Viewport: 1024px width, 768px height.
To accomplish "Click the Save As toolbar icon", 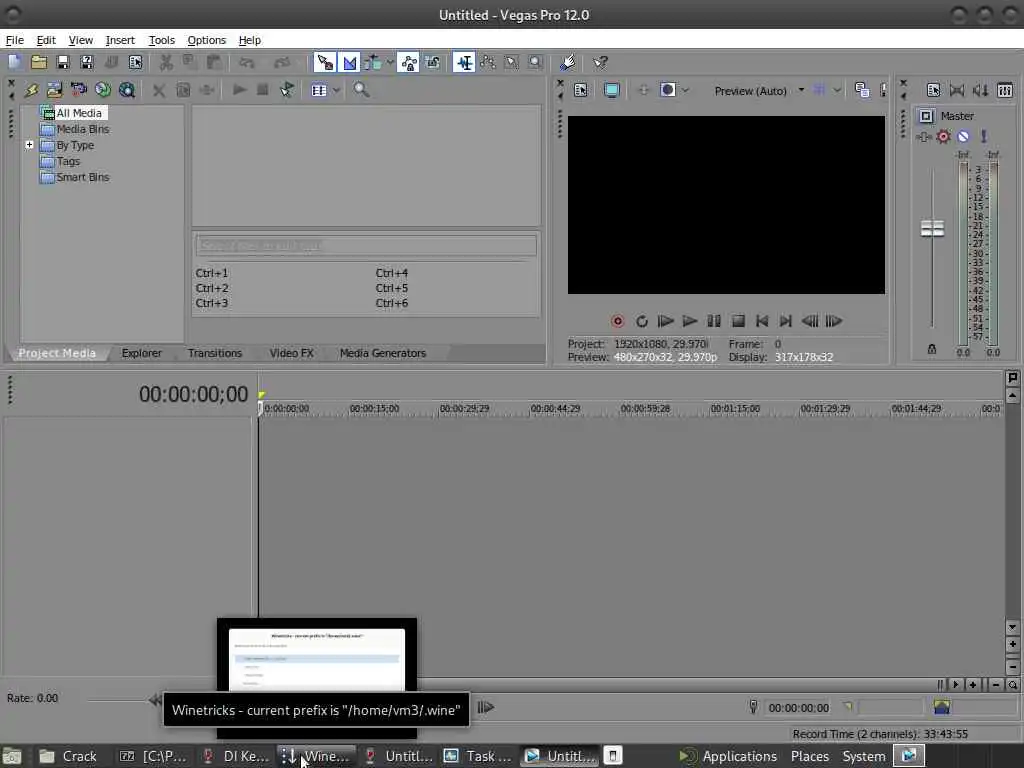I will coord(87,63).
